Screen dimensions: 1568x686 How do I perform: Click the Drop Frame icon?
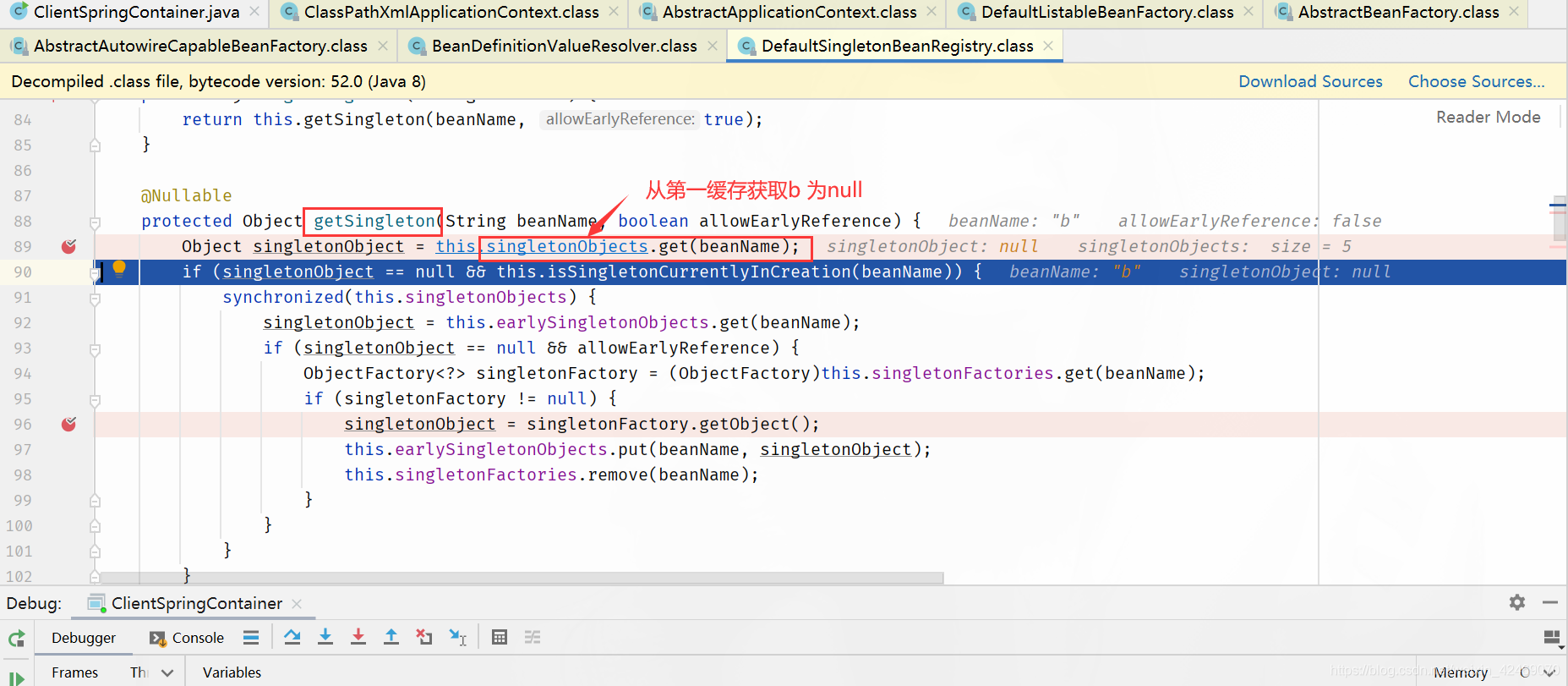coord(424,637)
